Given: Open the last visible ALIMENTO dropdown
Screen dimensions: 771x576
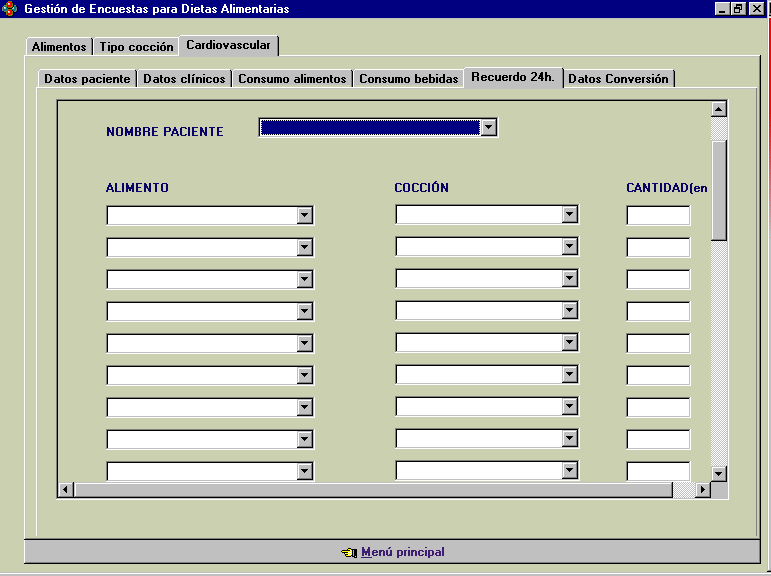Looking at the screenshot, I should (x=305, y=471).
